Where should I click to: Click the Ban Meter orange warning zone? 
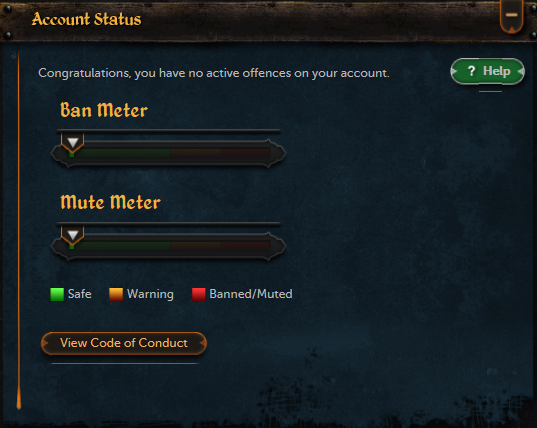click(x=196, y=153)
